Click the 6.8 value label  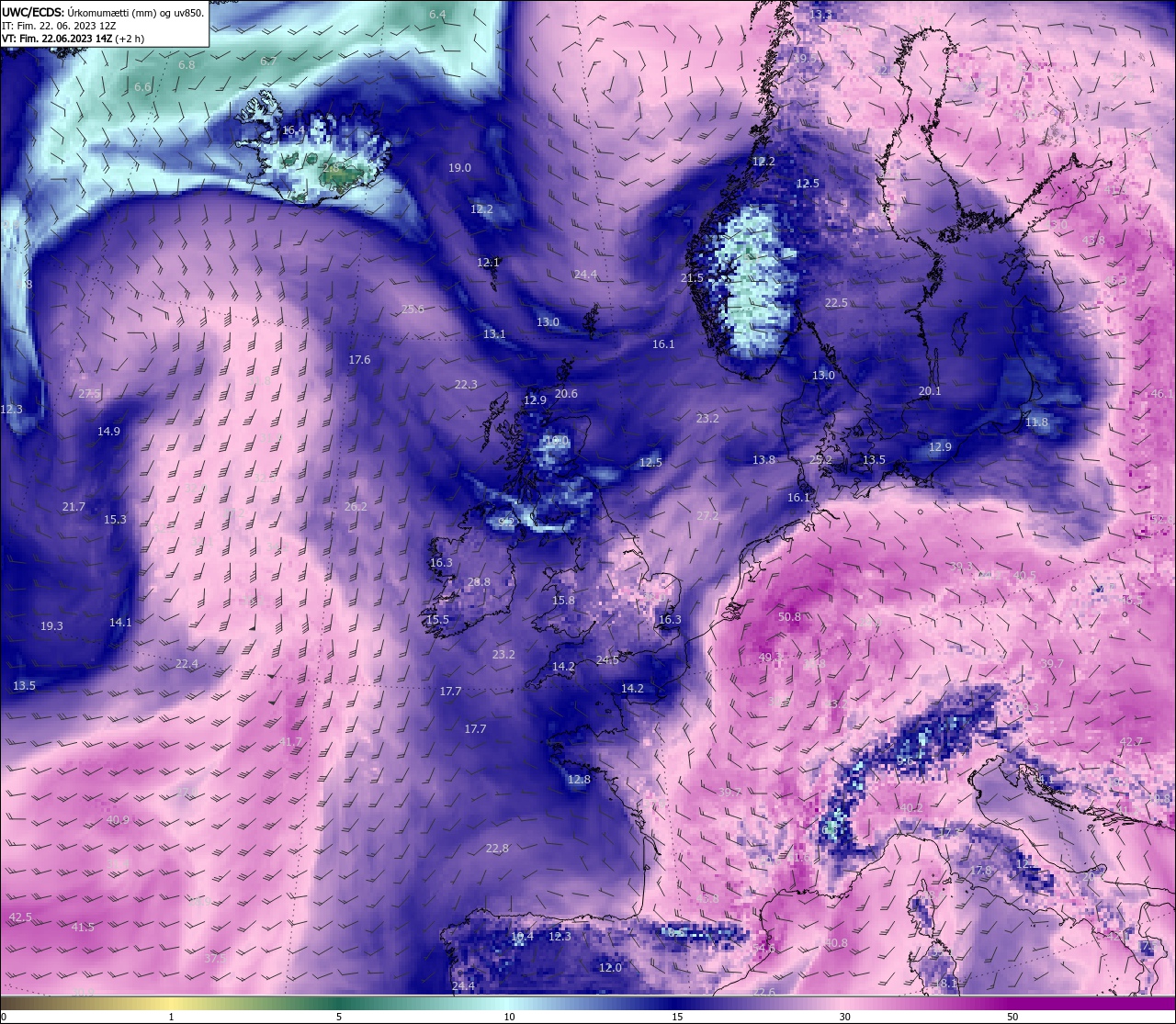click(187, 65)
